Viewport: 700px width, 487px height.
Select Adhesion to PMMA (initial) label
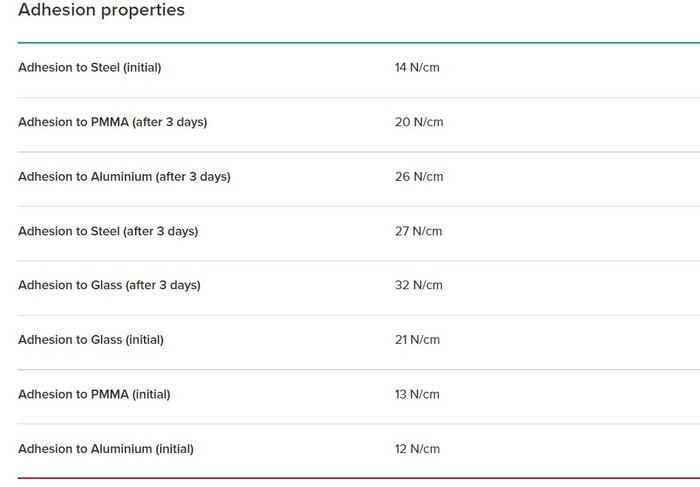coord(94,394)
